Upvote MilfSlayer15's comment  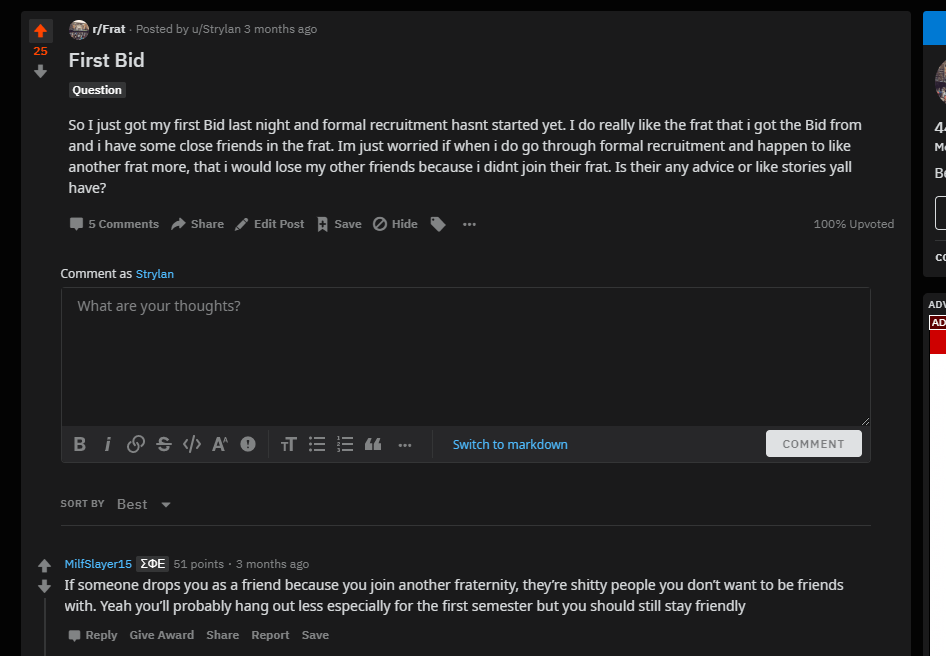[x=44, y=566]
